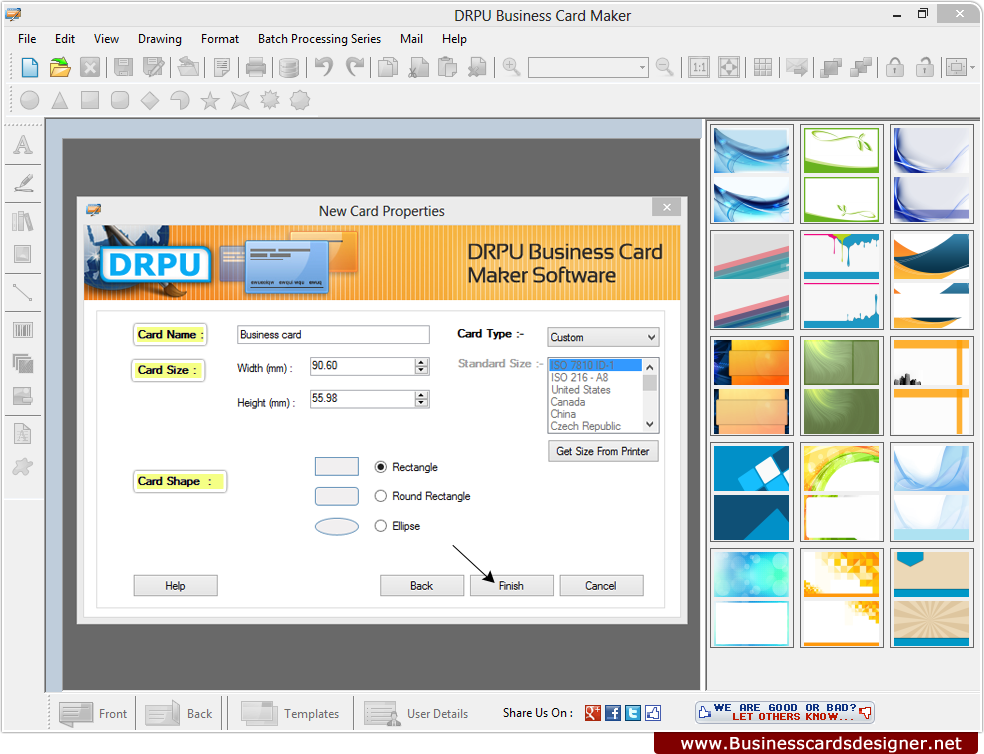
Task: Open the Drawing menu
Action: 160,39
